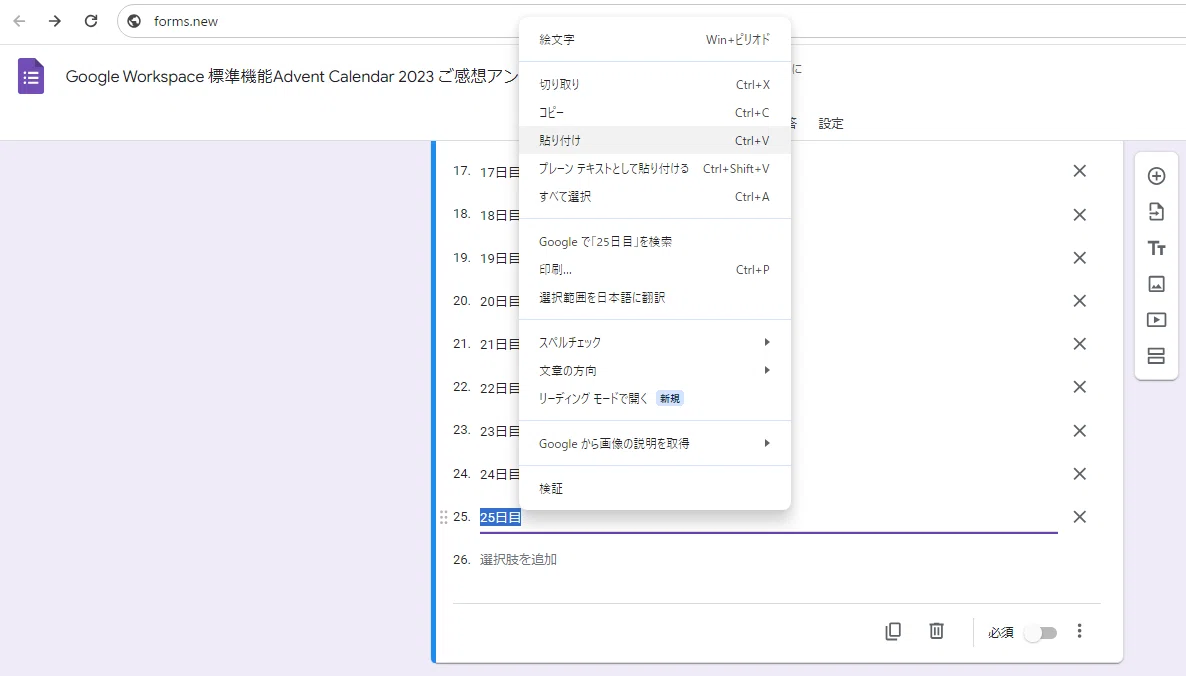Add a video from the sidebar

(x=1157, y=320)
